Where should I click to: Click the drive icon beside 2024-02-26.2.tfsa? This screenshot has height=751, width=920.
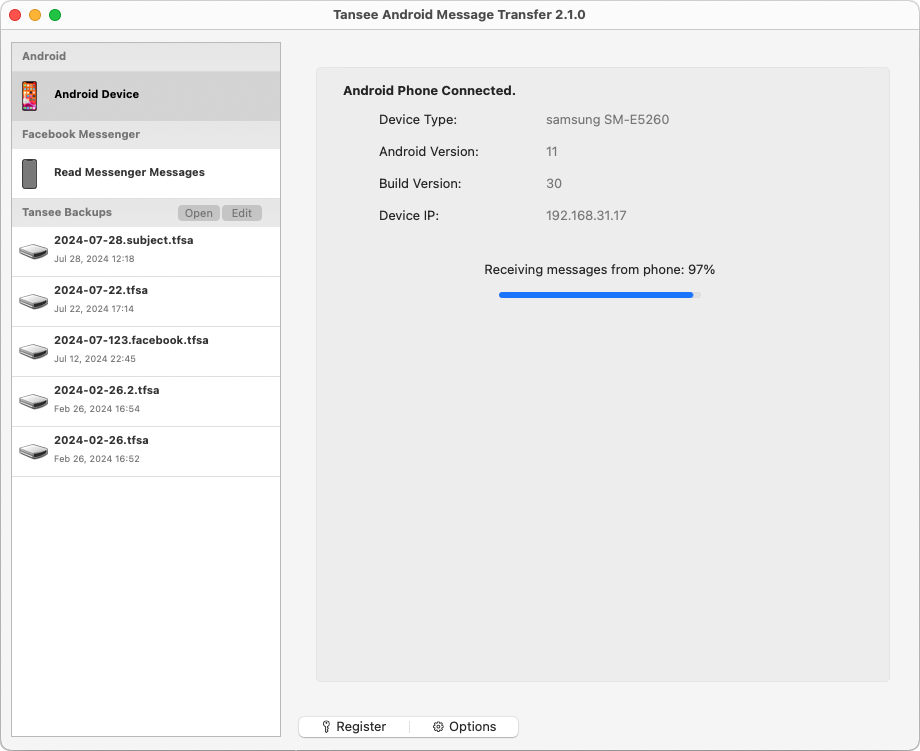click(x=33, y=401)
